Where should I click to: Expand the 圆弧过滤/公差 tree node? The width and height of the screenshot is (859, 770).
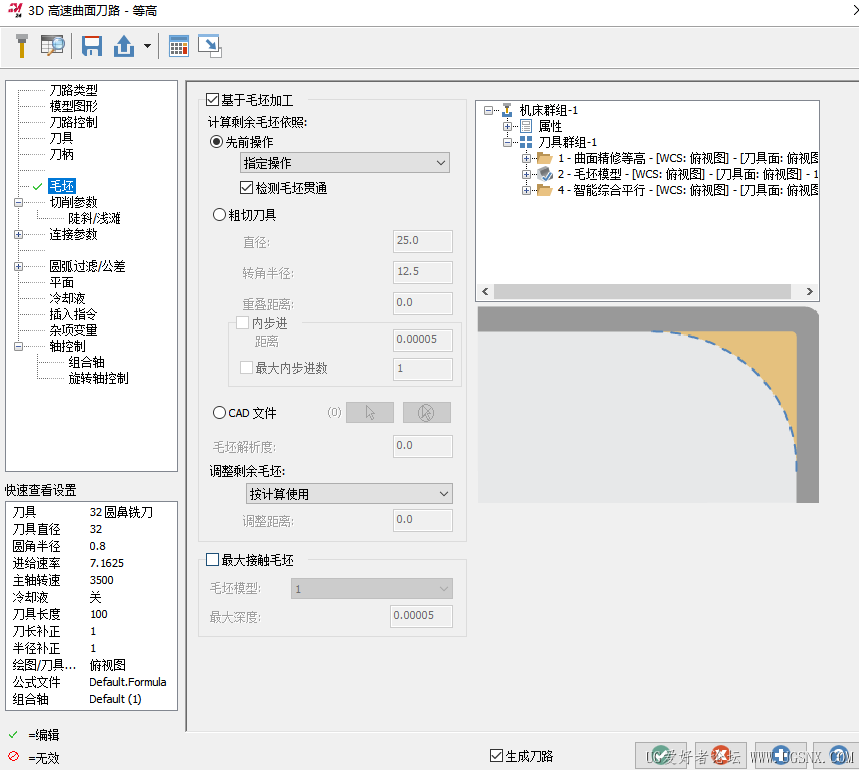pyautogui.click(x=18, y=266)
